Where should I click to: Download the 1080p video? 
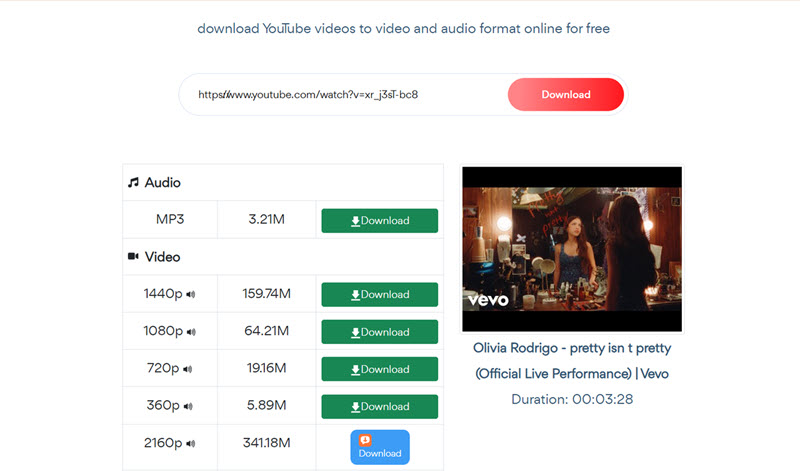pos(380,332)
